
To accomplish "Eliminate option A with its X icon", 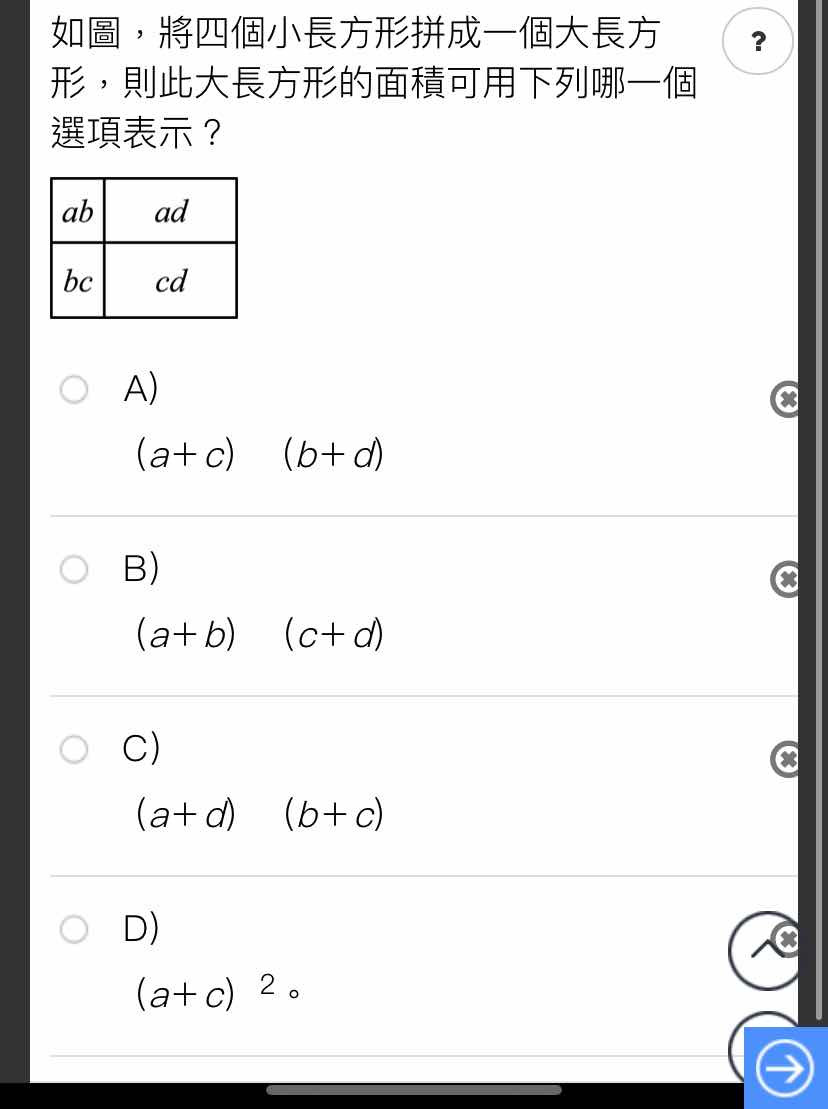I will [785, 400].
